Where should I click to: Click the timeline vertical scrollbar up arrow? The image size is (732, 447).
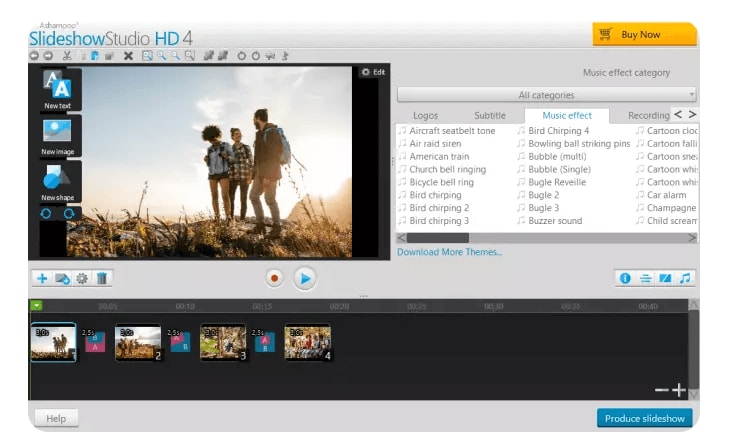pyautogui.click(x=694, y=305)
